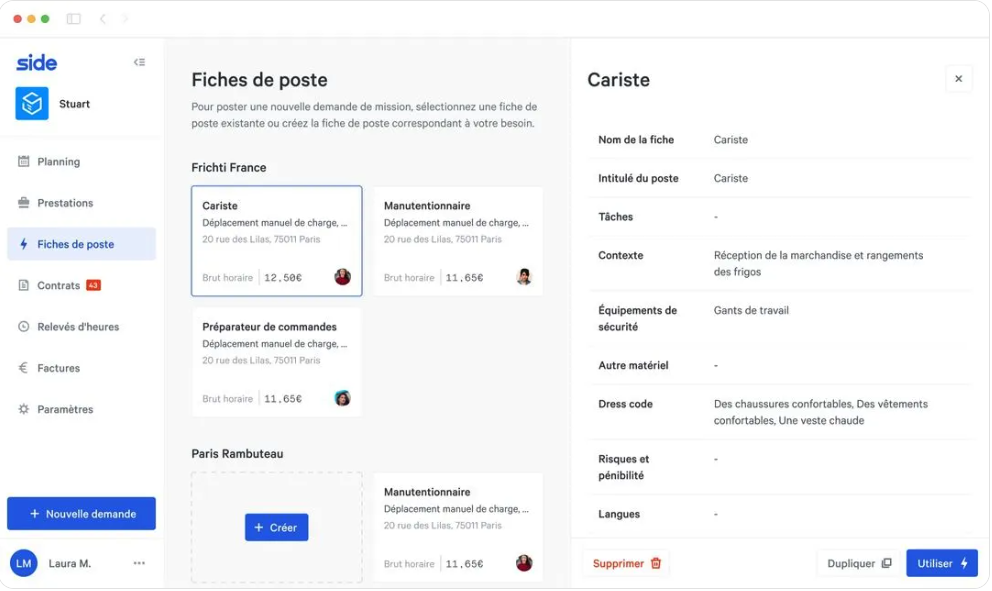The height and width of the screenshot is (591, 992).
Task: Open the Factures page
Action: pyautogui.click(x=58, y=368)
